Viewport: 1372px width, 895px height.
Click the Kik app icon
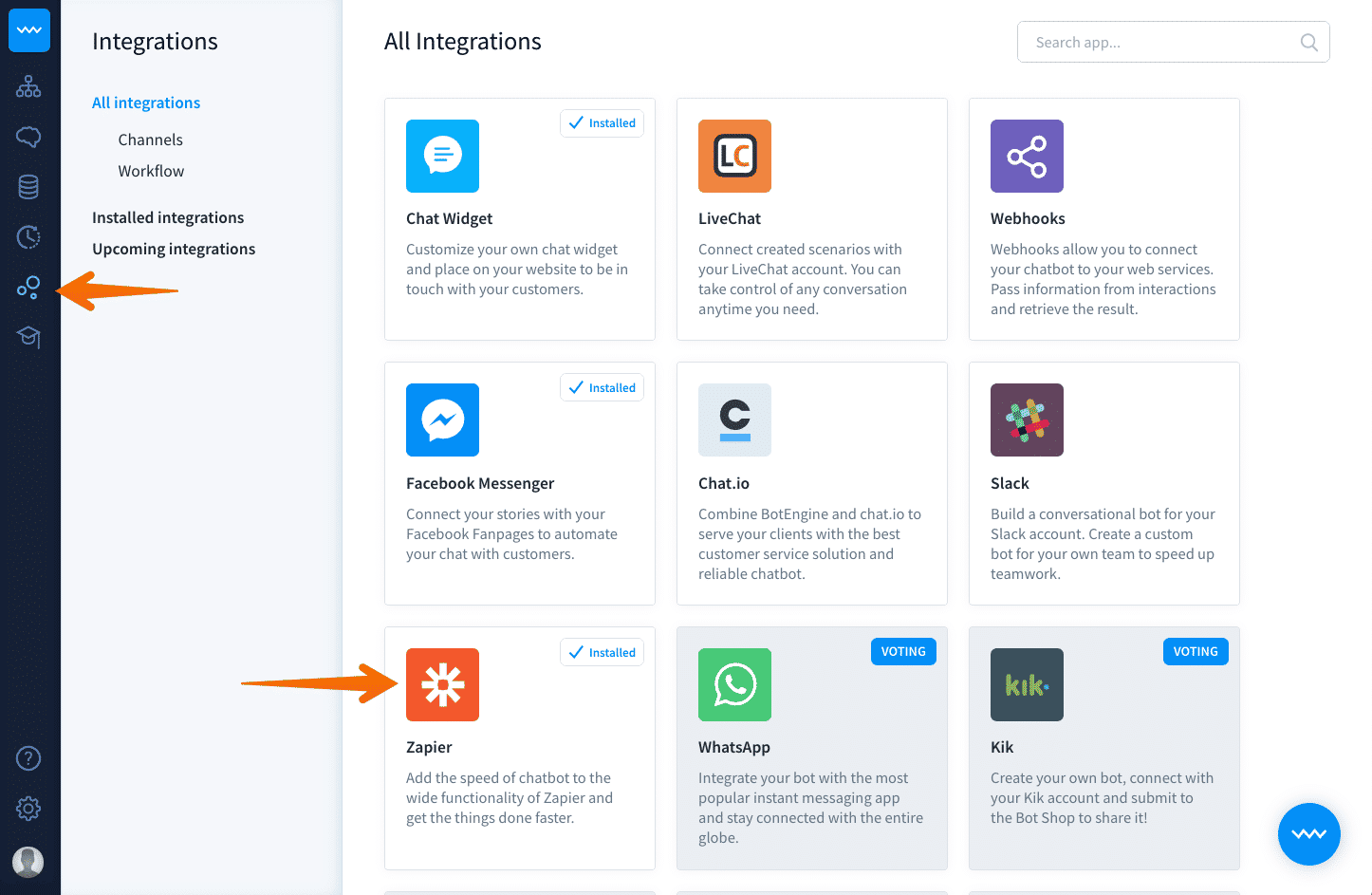[x=1027, y=684]
